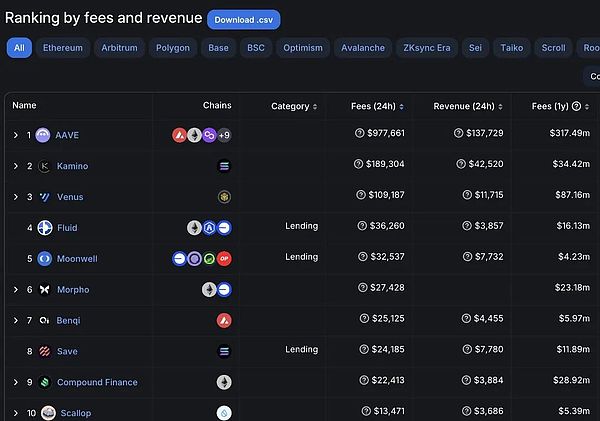The height and width of the screenshot is (421, 600).
Task: Select the Ethereum chain filter tab
Action: [63, 48]
